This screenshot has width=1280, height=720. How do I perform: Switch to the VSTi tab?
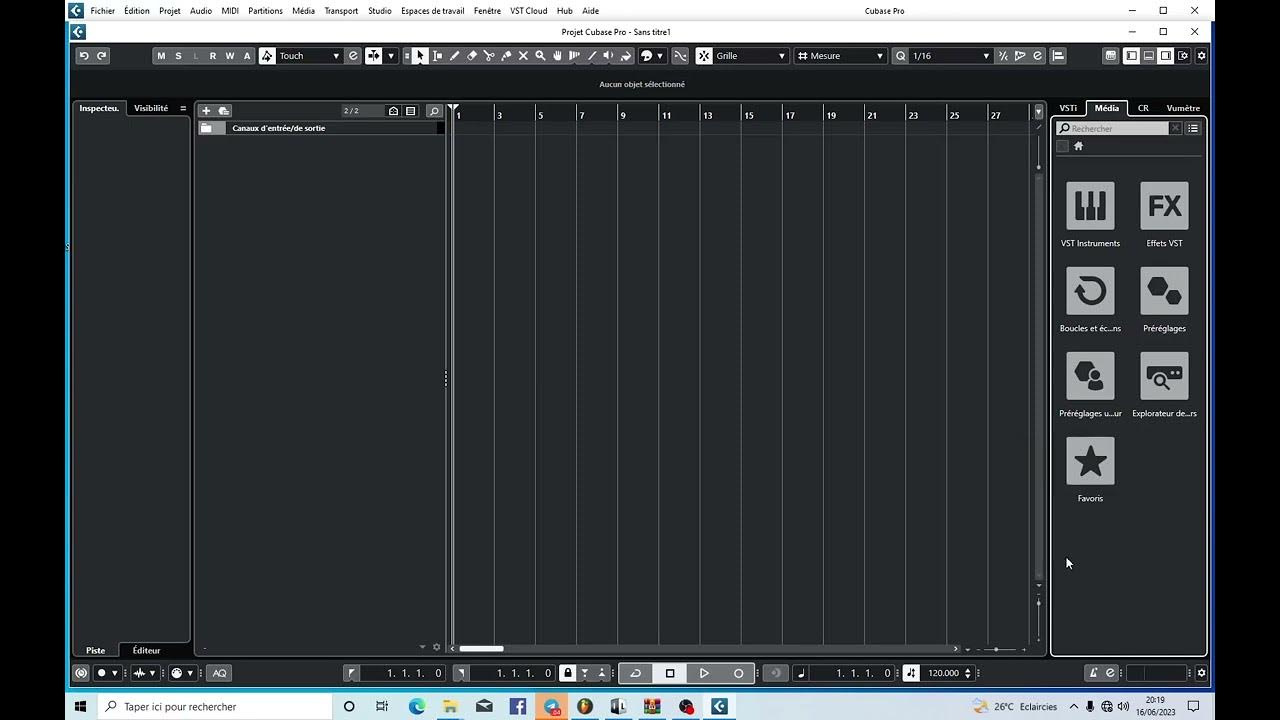coord(1068,108)
